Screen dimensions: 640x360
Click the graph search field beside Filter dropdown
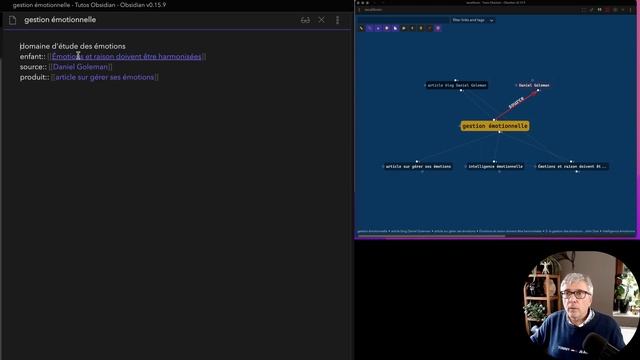403,20
